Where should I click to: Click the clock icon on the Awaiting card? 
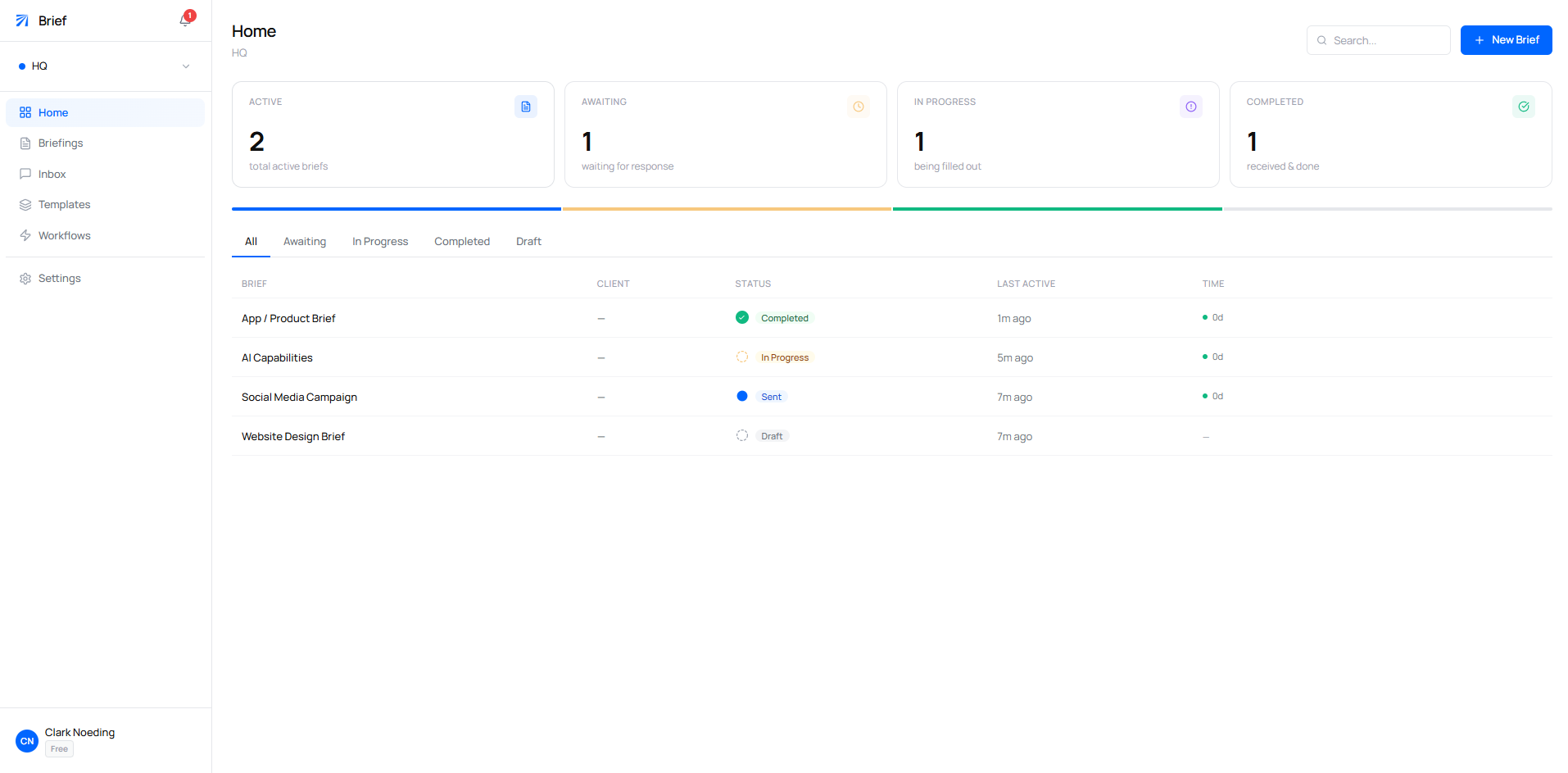coord(858,106)
